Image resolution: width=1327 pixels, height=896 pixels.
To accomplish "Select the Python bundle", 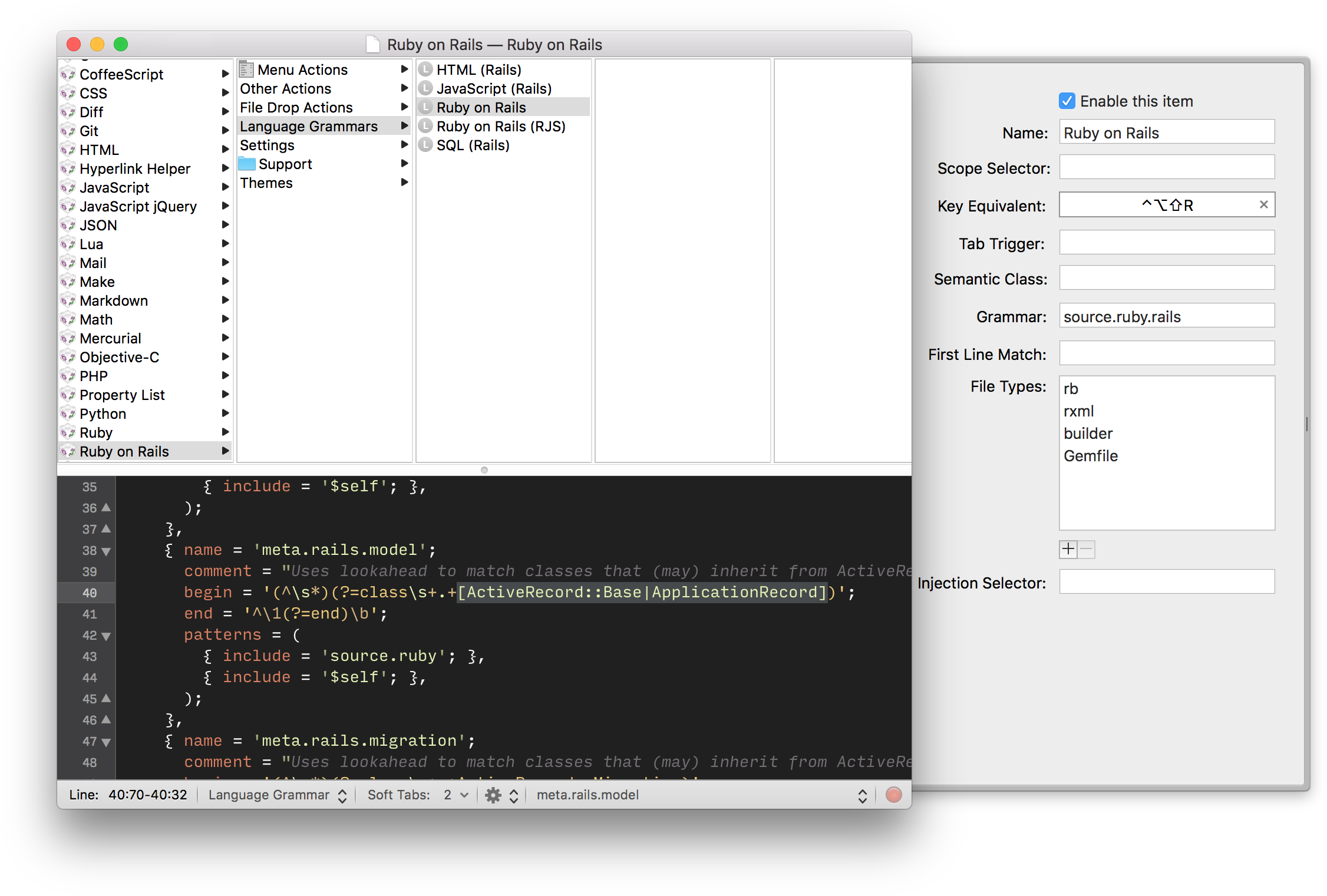I will point(103,414).
